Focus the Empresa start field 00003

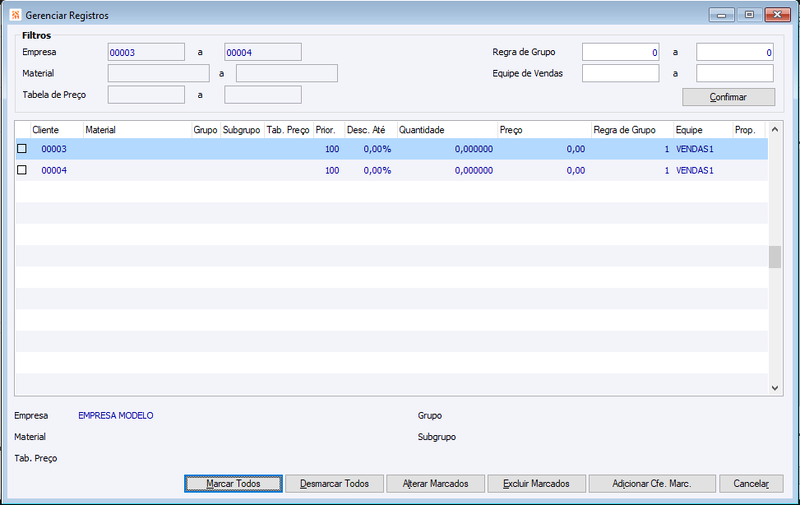point(146,52)
